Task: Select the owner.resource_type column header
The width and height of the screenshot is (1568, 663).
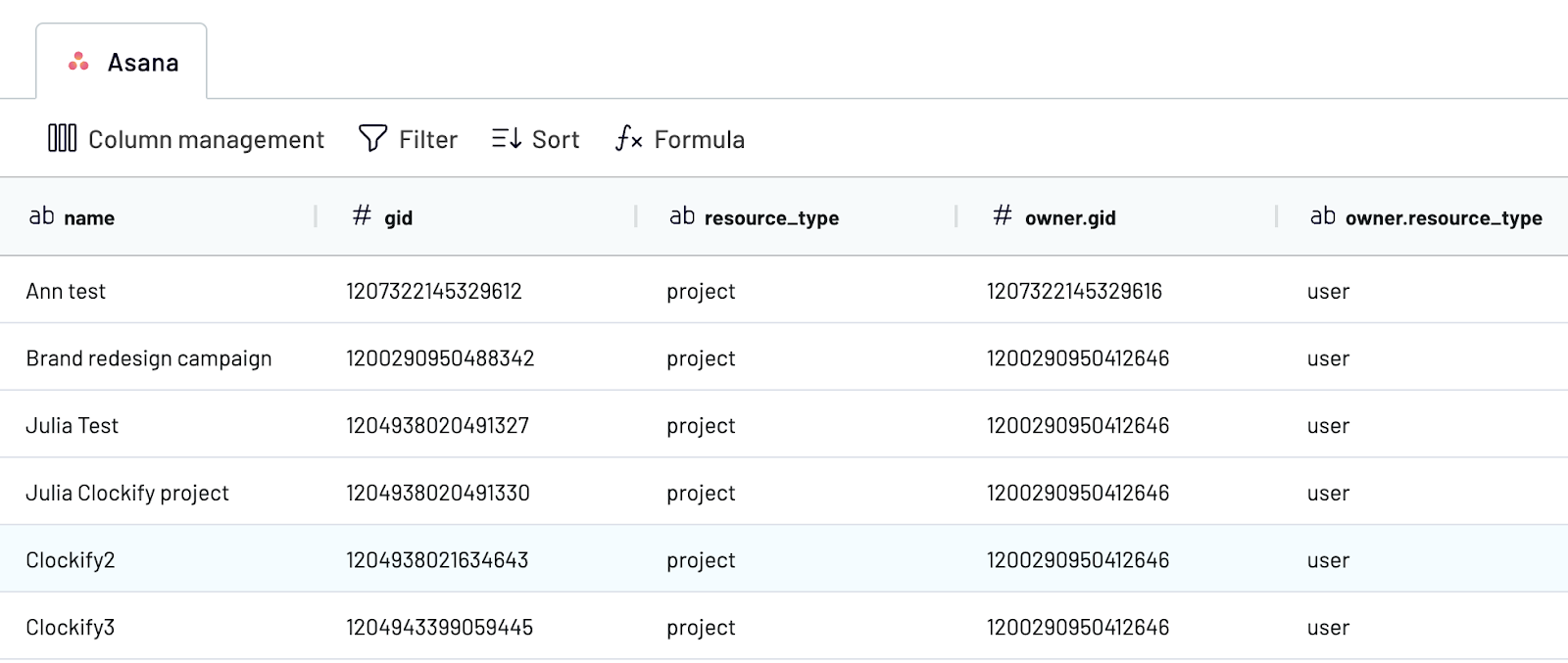Action: 1443,217
